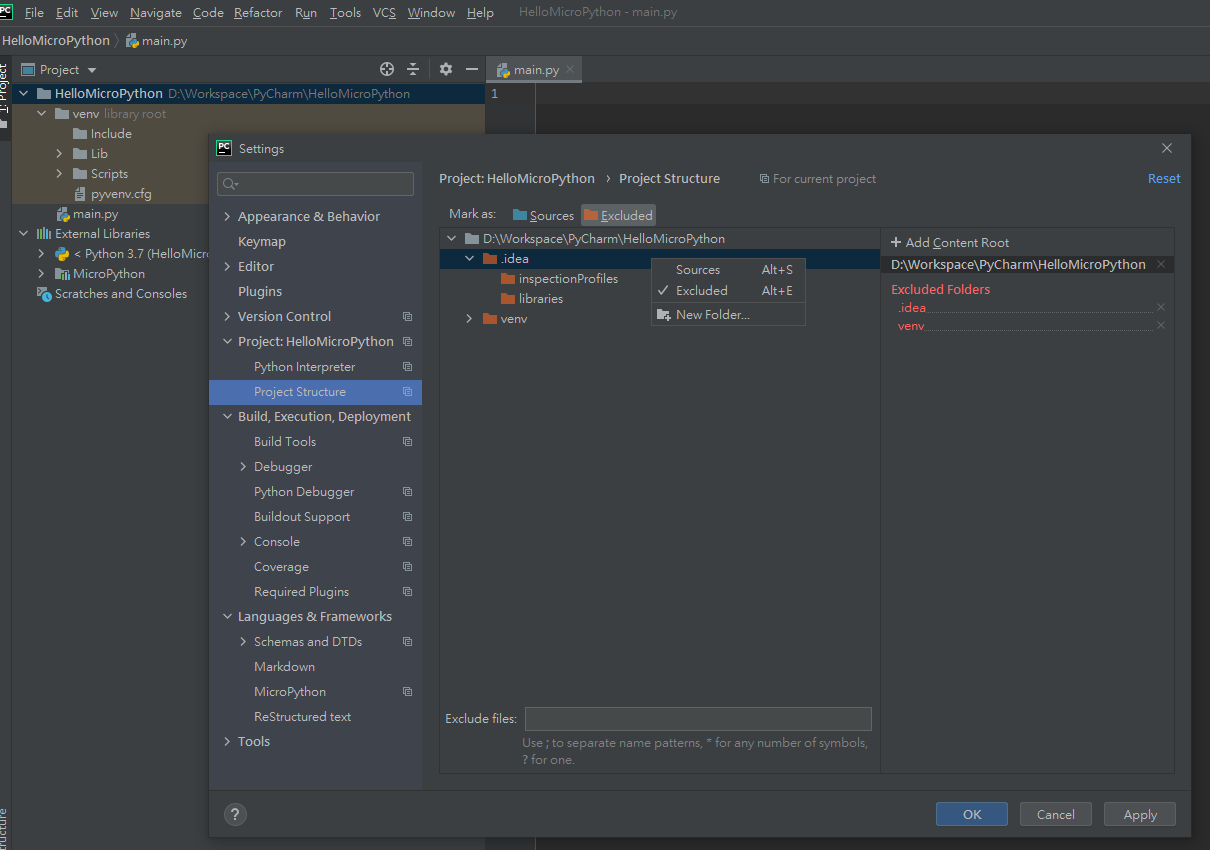Expand the Tools settings section
Image resolution: width=1210 pixels, height=850 pixels.
[228, 742]
